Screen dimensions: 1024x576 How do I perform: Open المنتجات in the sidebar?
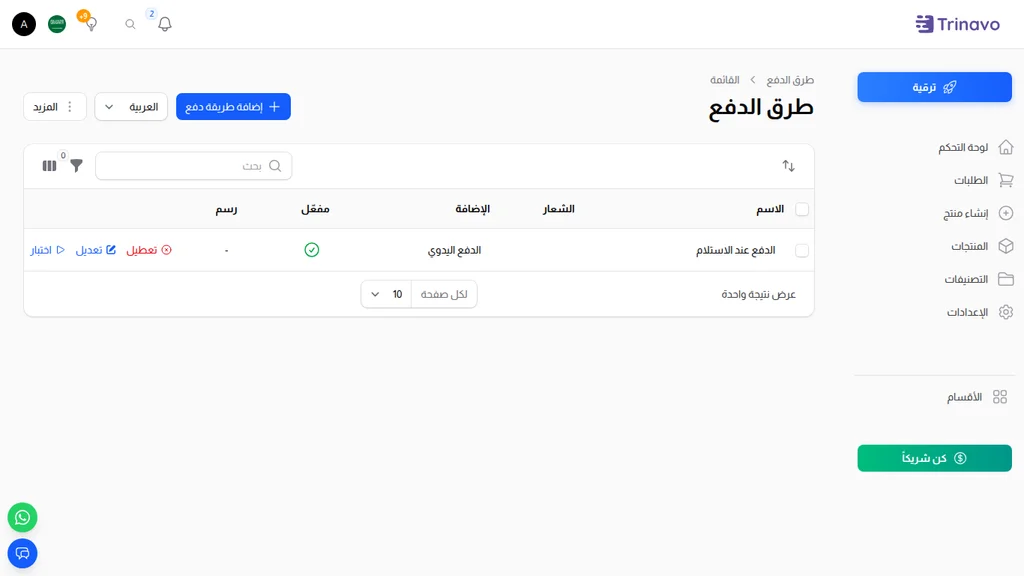[x=969, y=246]
